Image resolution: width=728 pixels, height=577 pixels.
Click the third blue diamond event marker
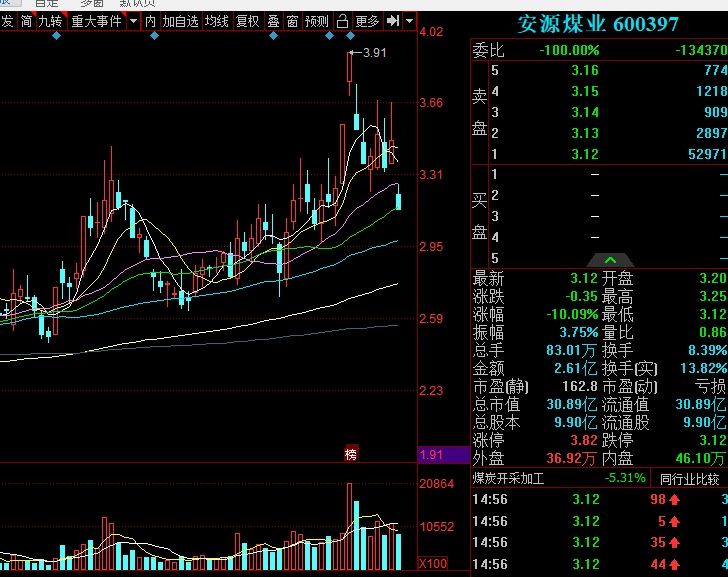point(273,36)
